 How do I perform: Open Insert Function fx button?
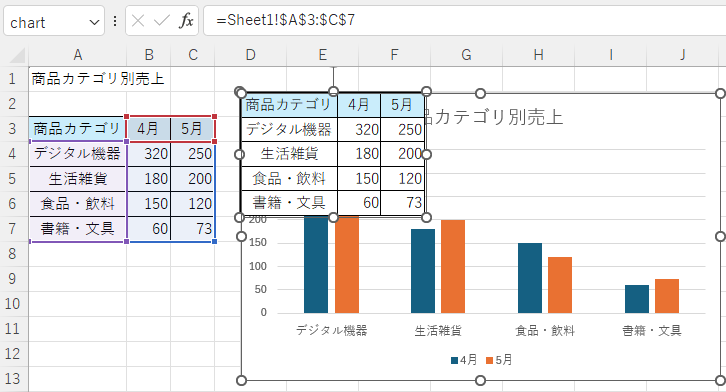pyautogui.click(x=186, y=21)
